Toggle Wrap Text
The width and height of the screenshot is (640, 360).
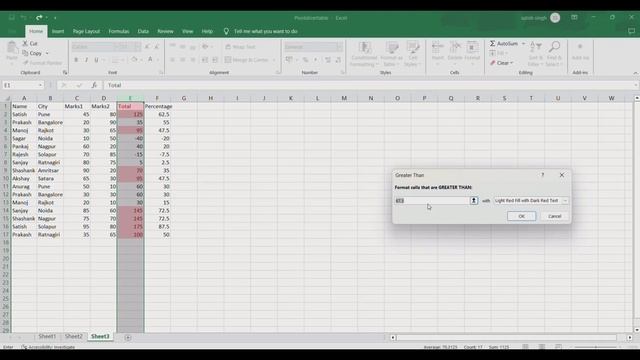241,47
